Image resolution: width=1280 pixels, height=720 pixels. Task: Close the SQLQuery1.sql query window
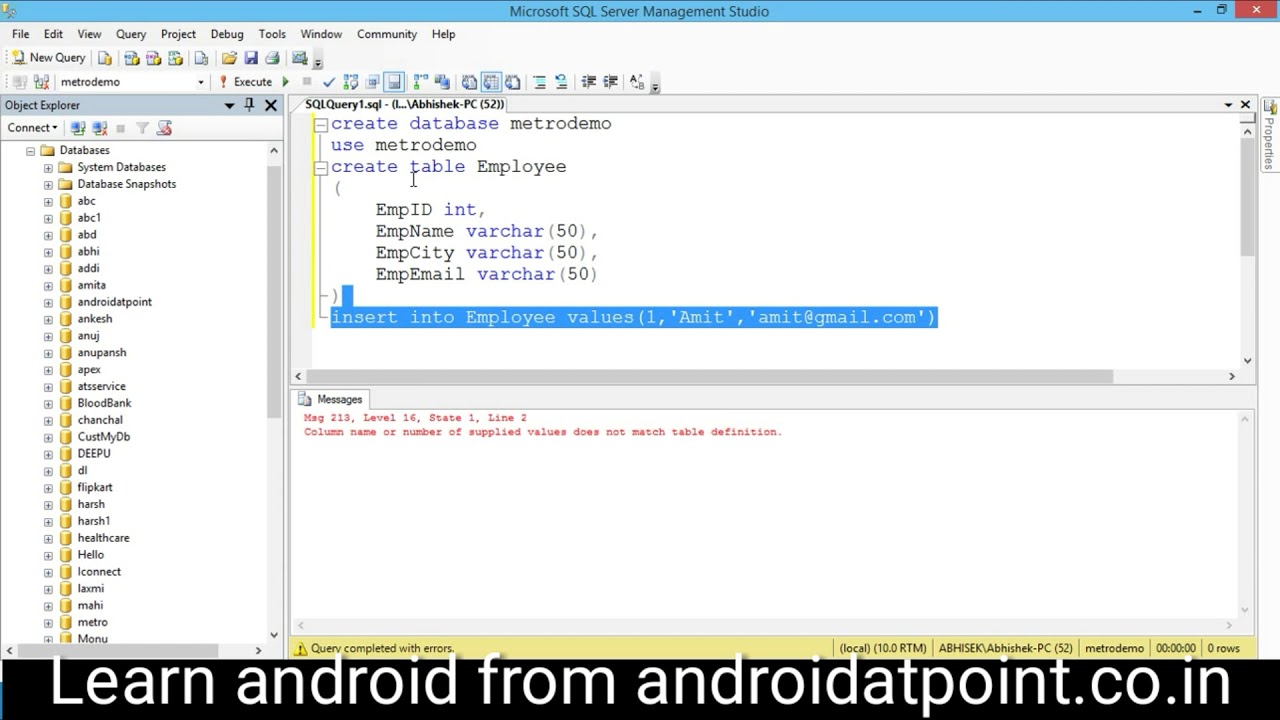click(x=1245, y=104)
